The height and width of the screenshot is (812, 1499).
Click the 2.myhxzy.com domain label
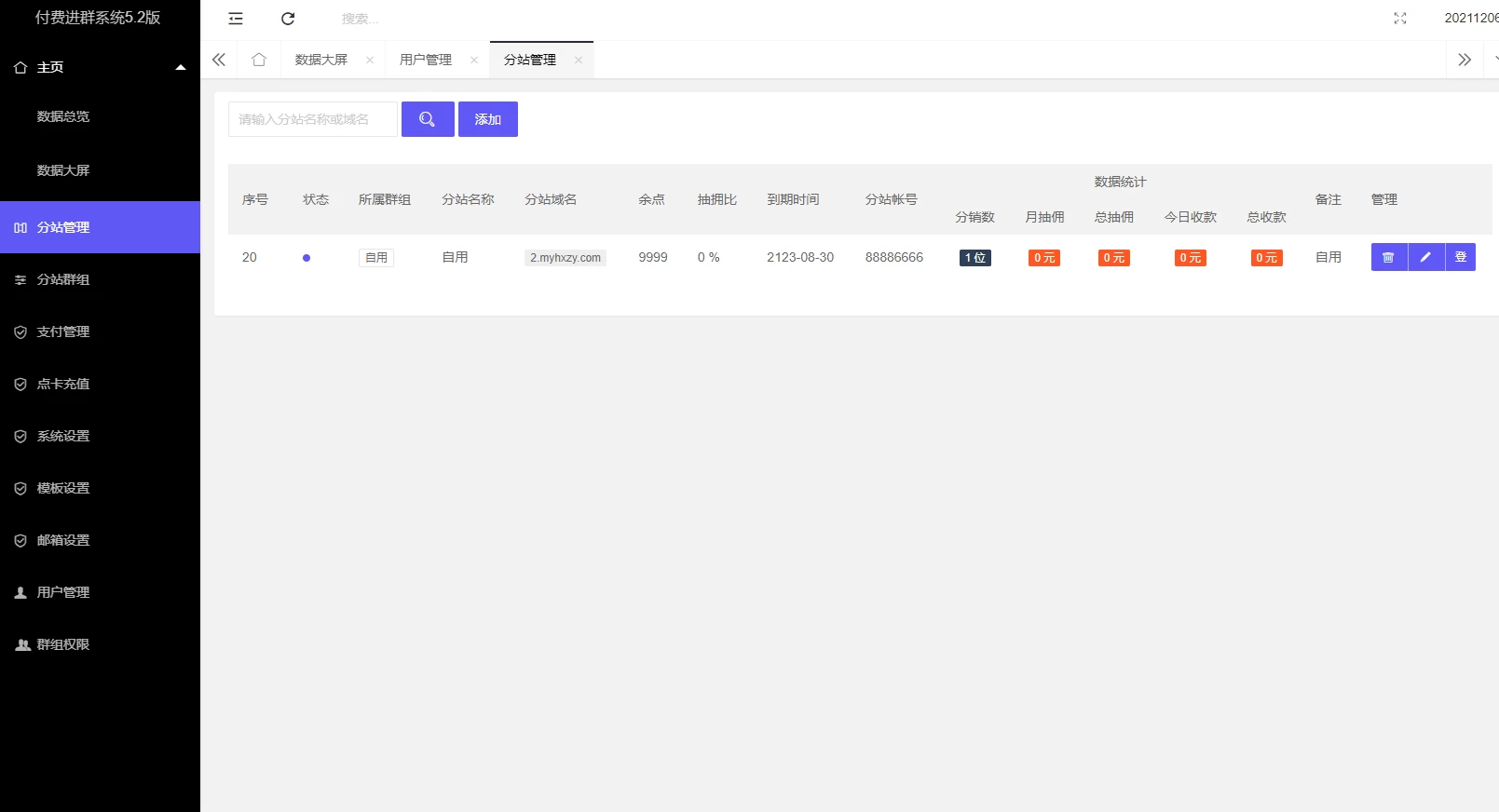click(566, 258)
